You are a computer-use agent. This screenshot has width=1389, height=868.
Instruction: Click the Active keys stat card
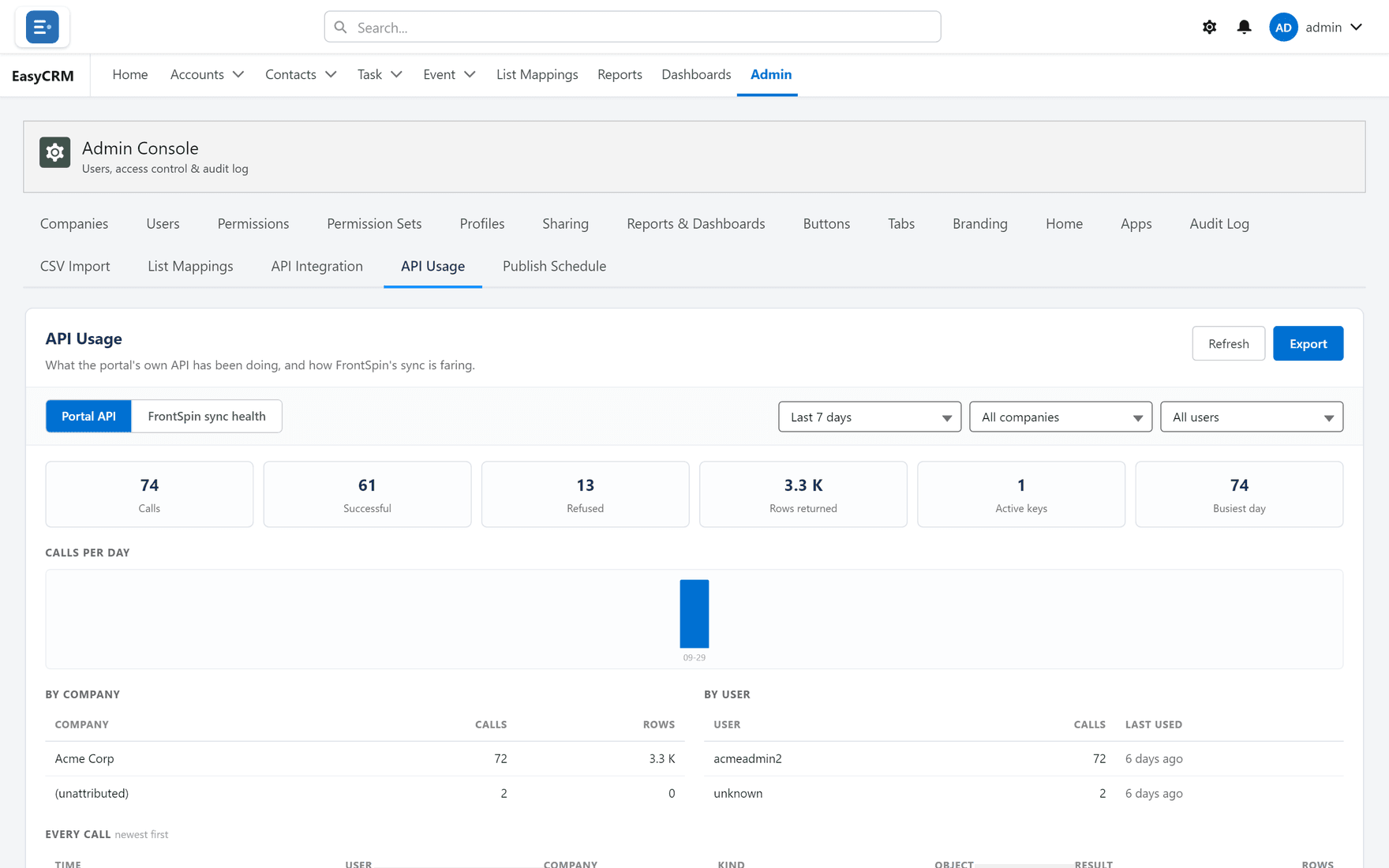click(x=1021, y=494)
